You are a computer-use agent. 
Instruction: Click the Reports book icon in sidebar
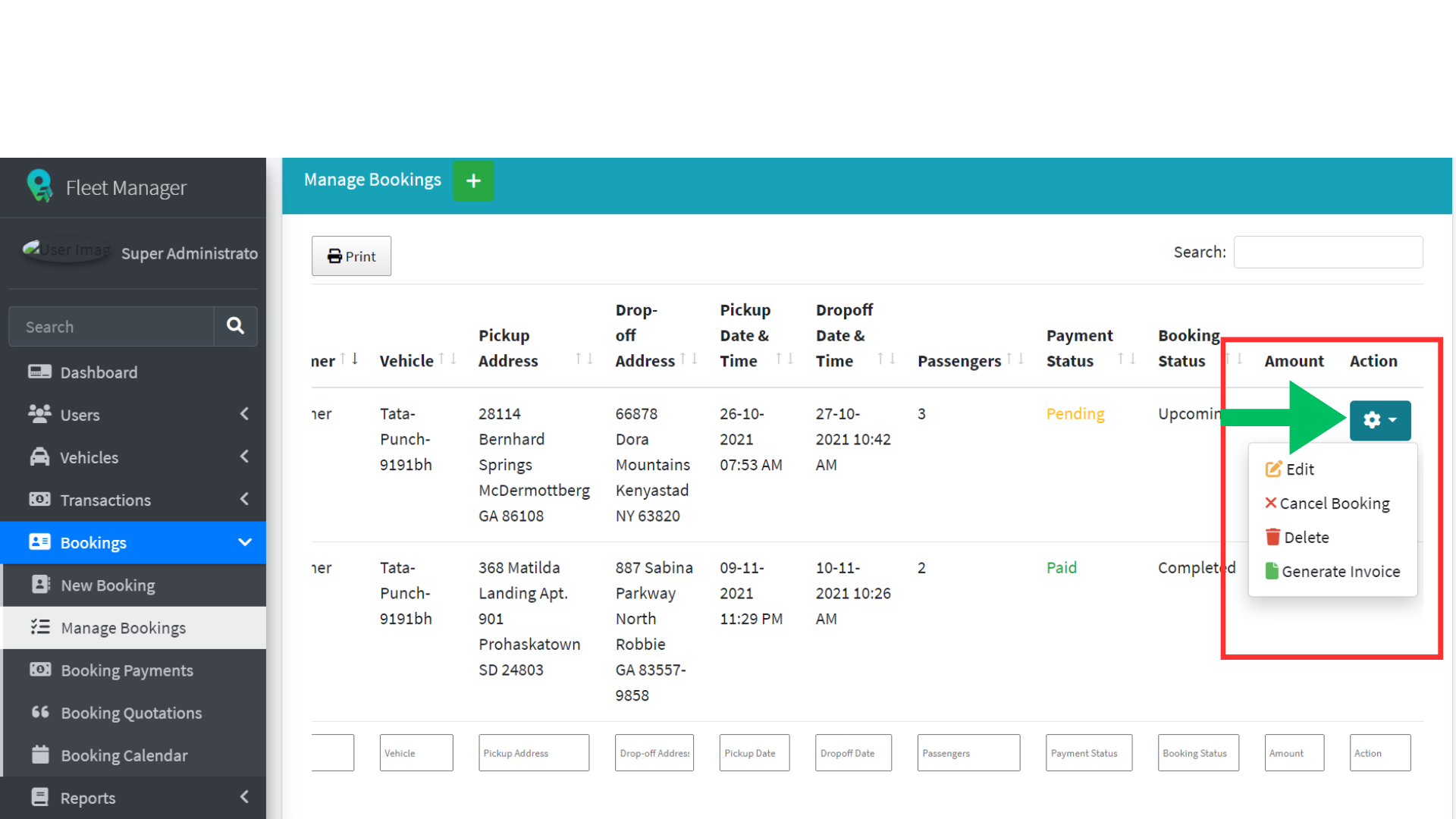39,797
